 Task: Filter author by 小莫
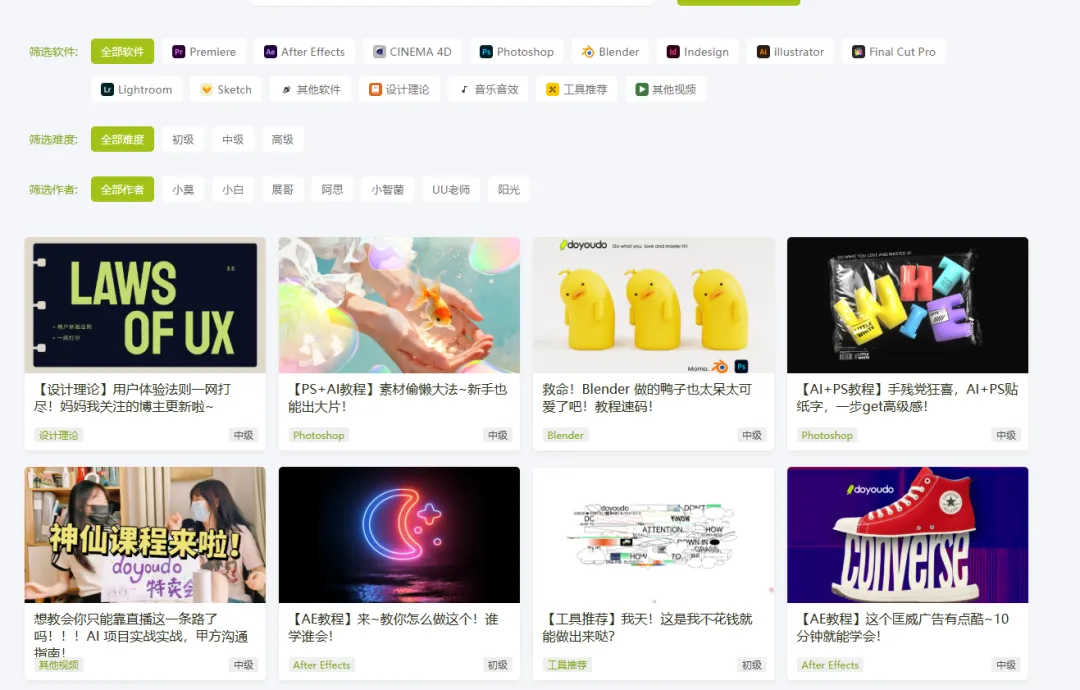[x=183, y=189]
